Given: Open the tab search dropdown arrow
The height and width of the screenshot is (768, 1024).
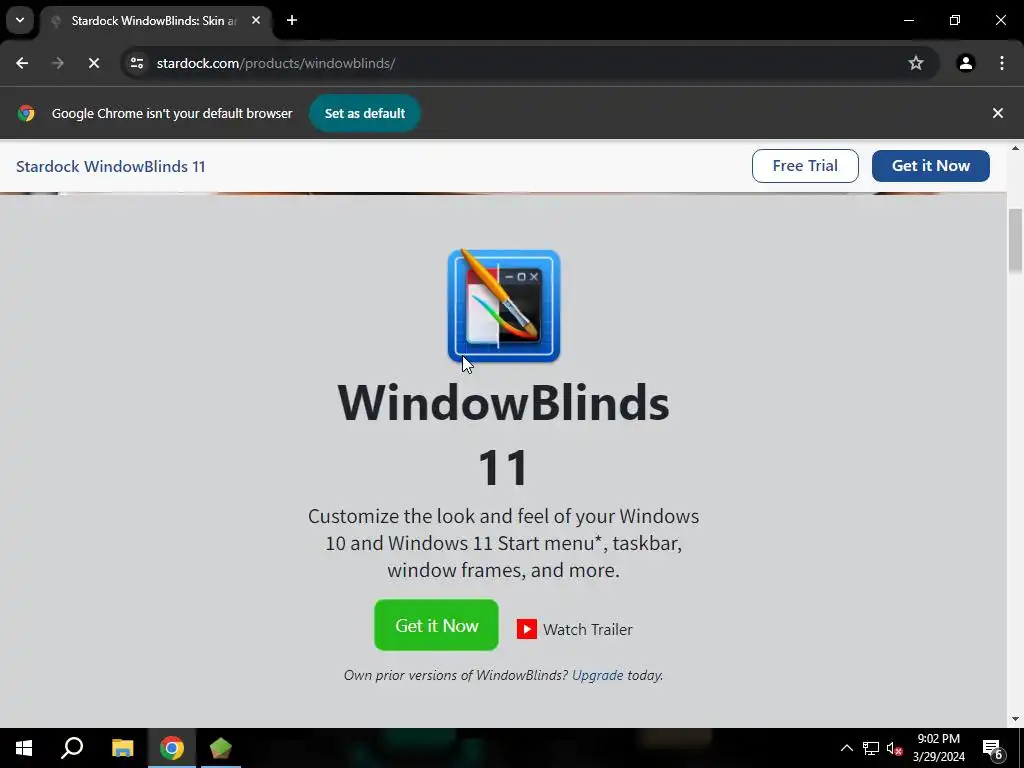Looking at the screenshot, I should click(20, 20).
